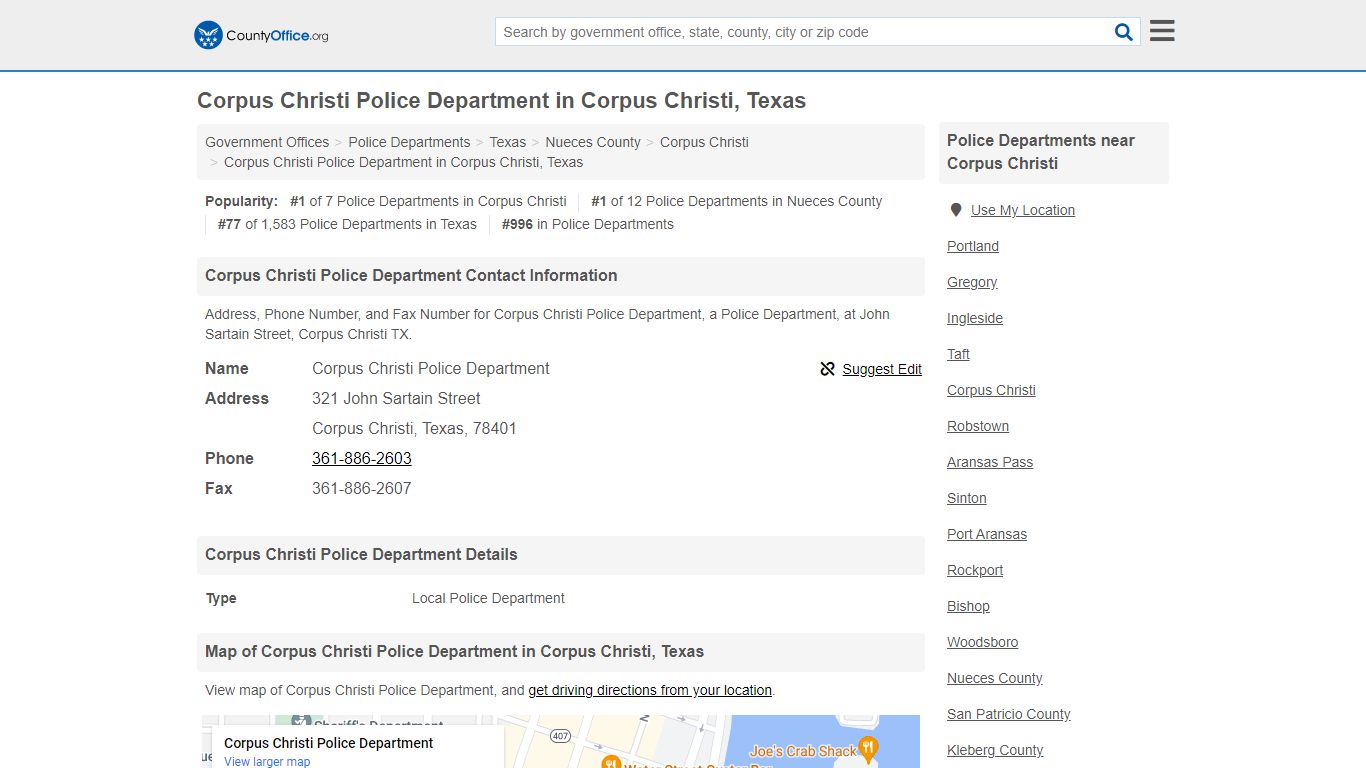The width and height of the screenshot is (1366, 768).
Task: Click Corpus Christi, Texas, 78401 text
Action: tap(414, 428)
